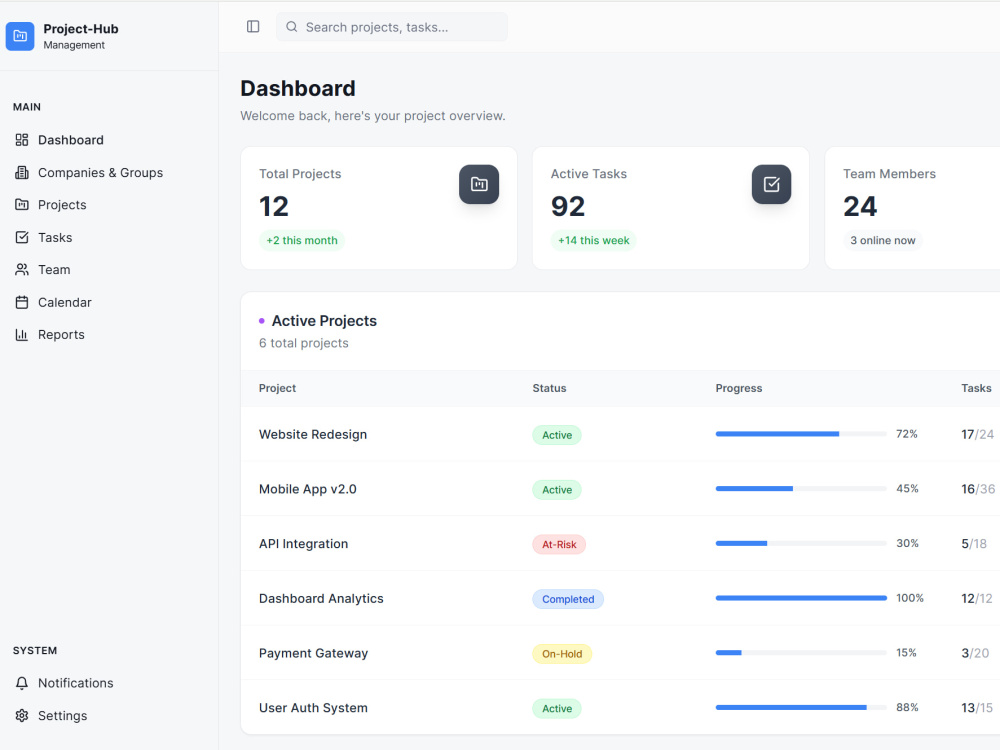Click the Projects folder icon in sidebar
The width and height of the screenshot is (1000, 750).
click(22, 205)
